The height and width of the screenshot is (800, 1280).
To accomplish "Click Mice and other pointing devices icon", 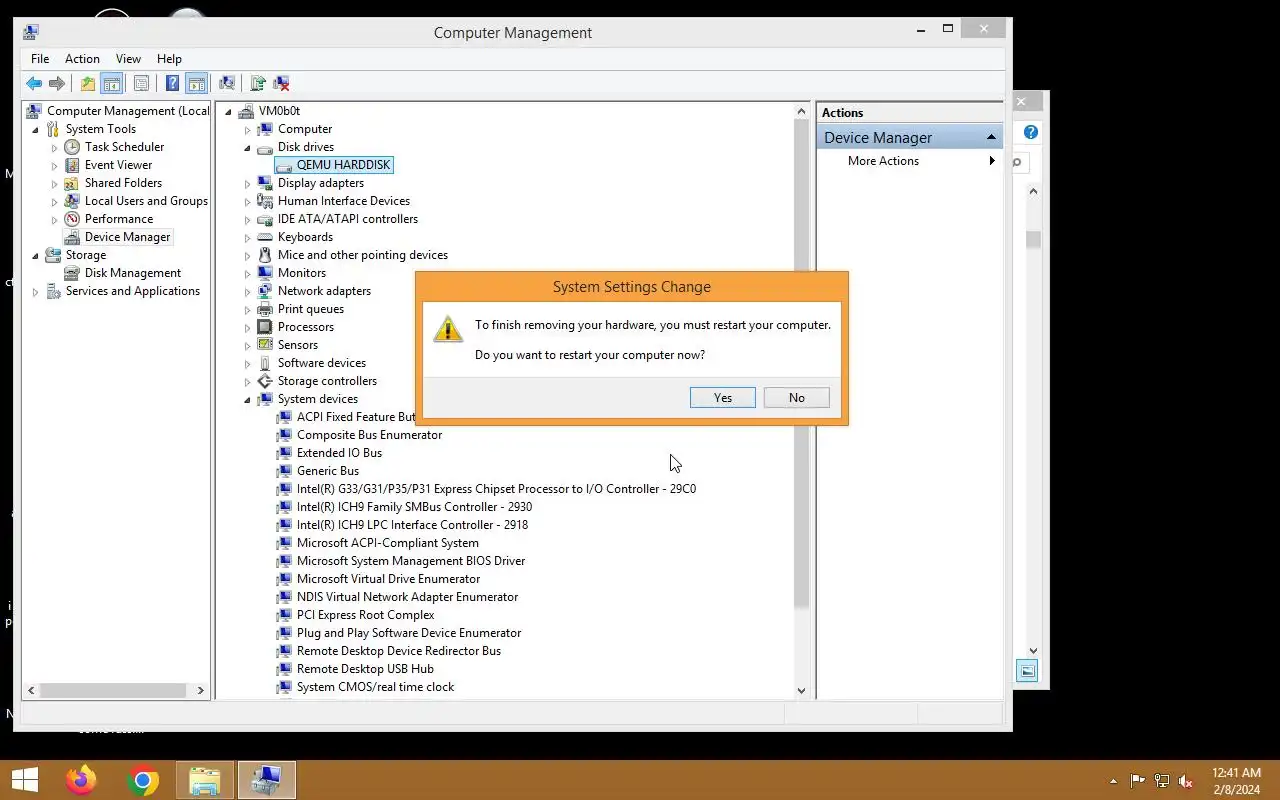I will (265, 255).
